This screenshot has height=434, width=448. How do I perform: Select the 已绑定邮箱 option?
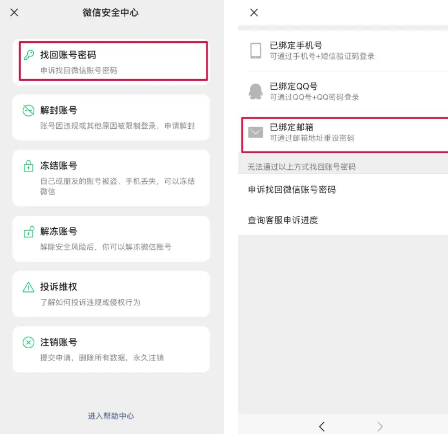pos(345,135)
